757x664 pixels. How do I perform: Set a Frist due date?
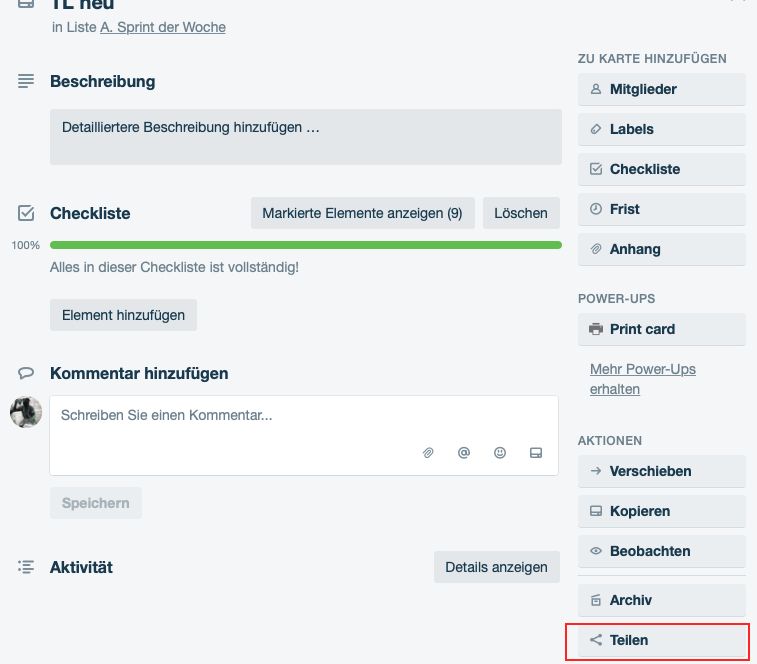661,210
